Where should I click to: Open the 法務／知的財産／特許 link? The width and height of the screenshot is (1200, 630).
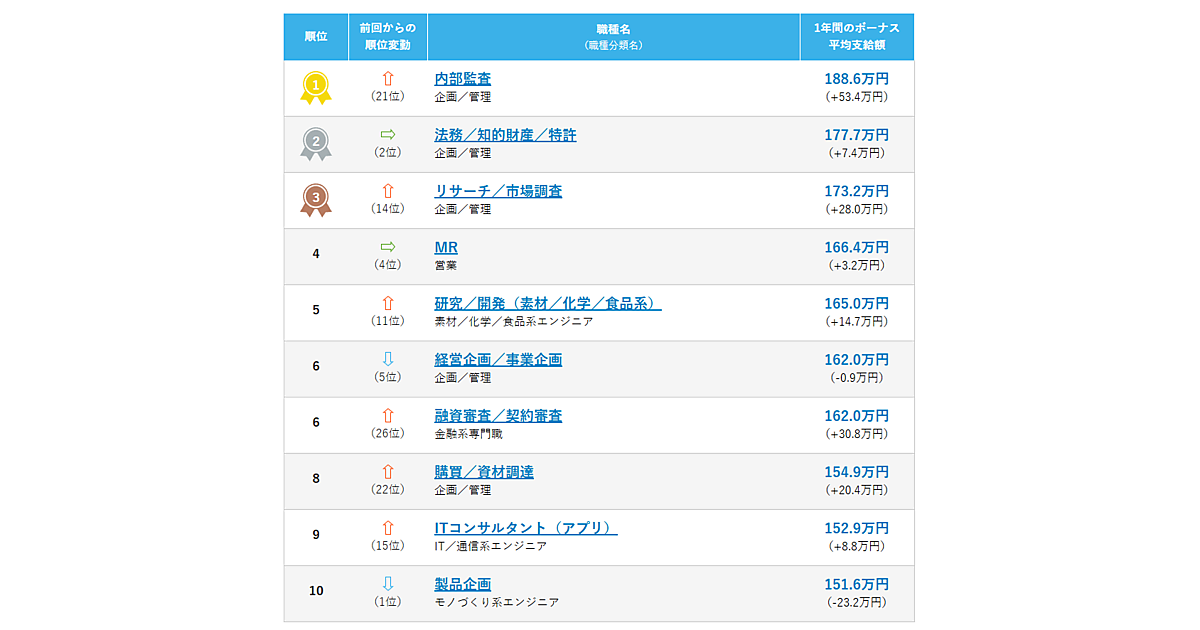point(505,135)
